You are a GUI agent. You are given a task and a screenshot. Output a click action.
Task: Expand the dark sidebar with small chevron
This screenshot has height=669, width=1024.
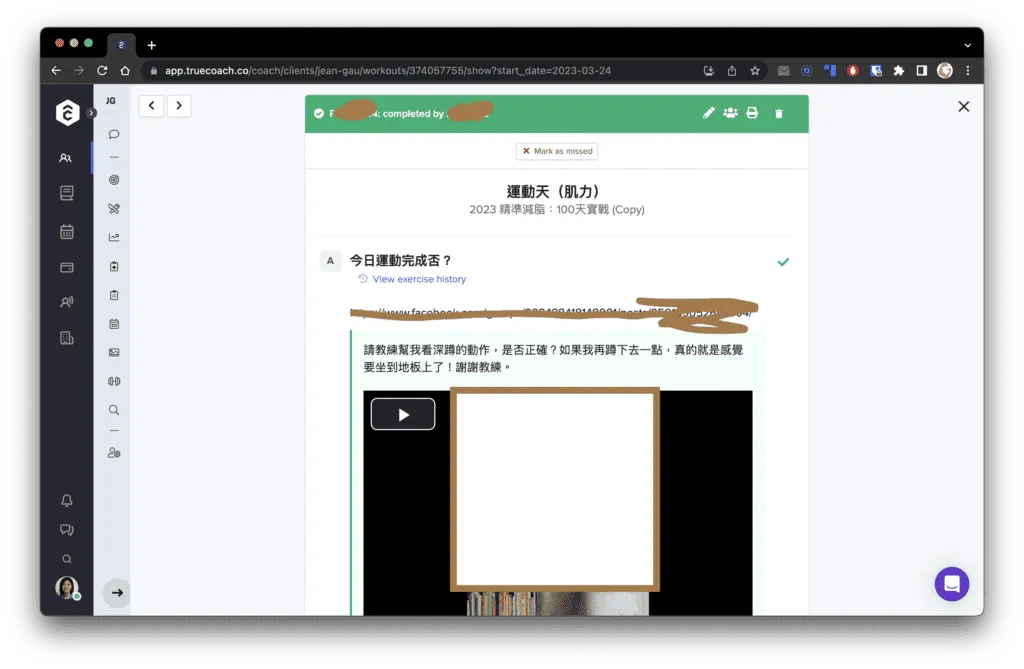click(x=91, y=113)
